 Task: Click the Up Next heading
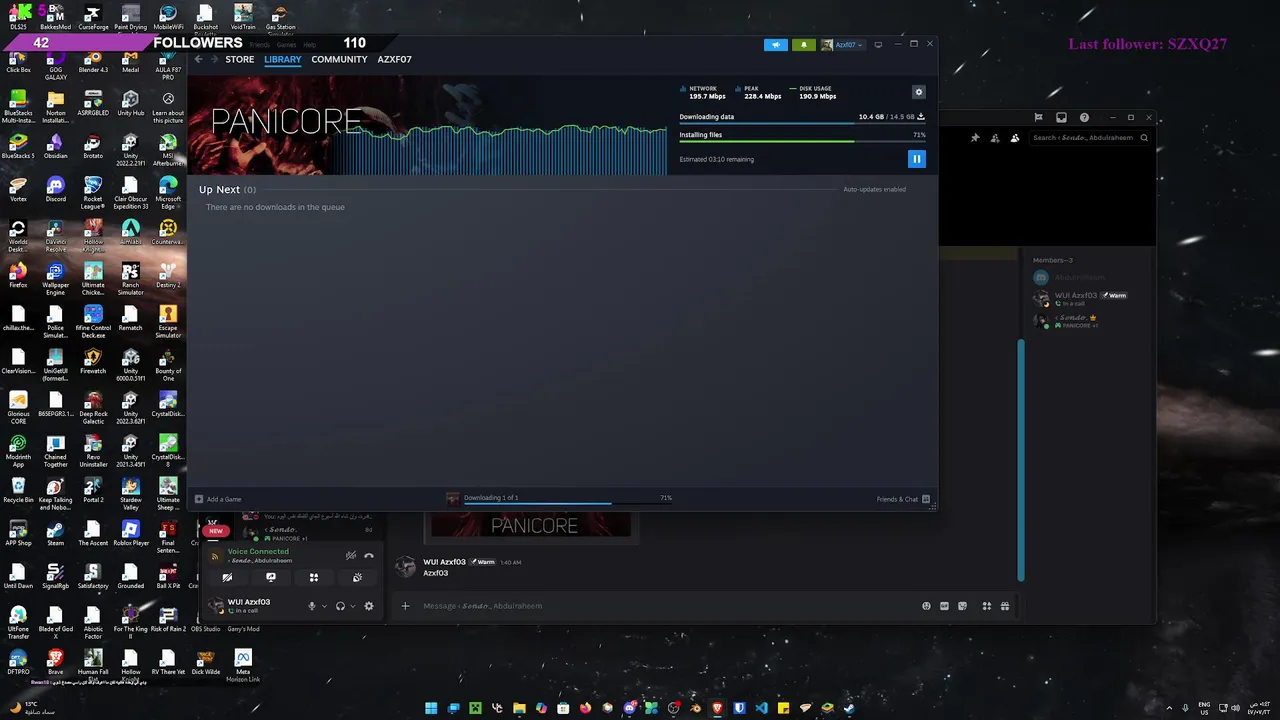[x=219, y=189]
